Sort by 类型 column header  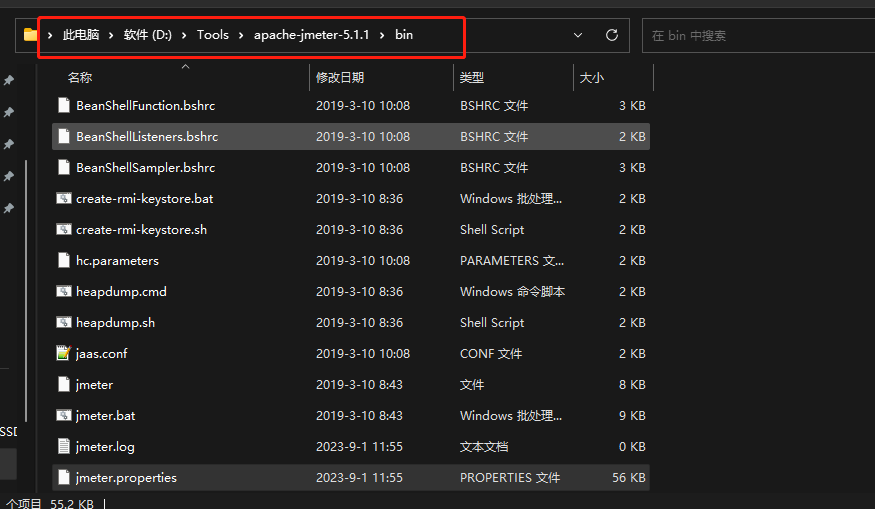472,78
